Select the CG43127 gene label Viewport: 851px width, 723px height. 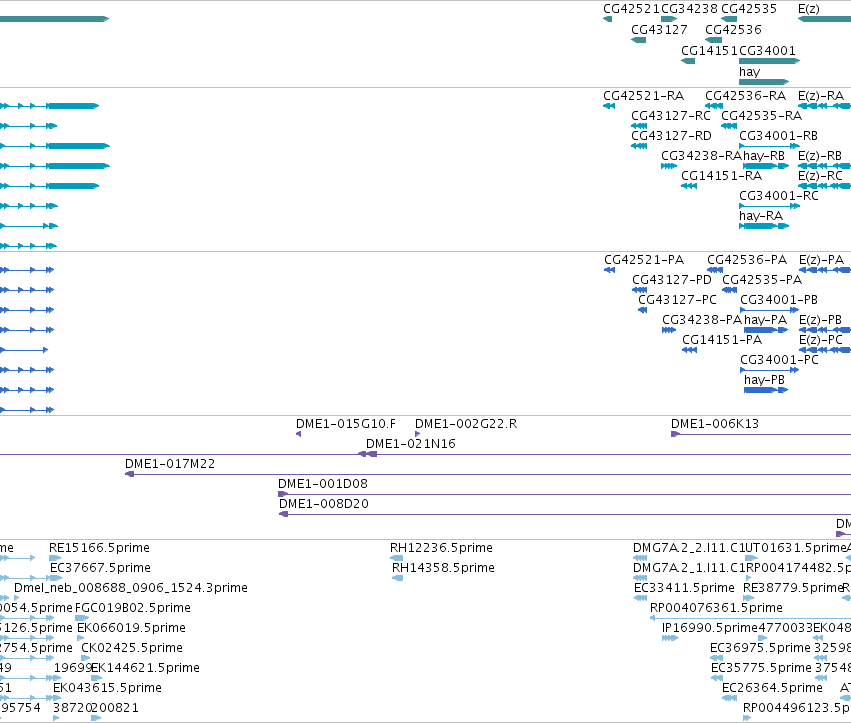(659, 29)
